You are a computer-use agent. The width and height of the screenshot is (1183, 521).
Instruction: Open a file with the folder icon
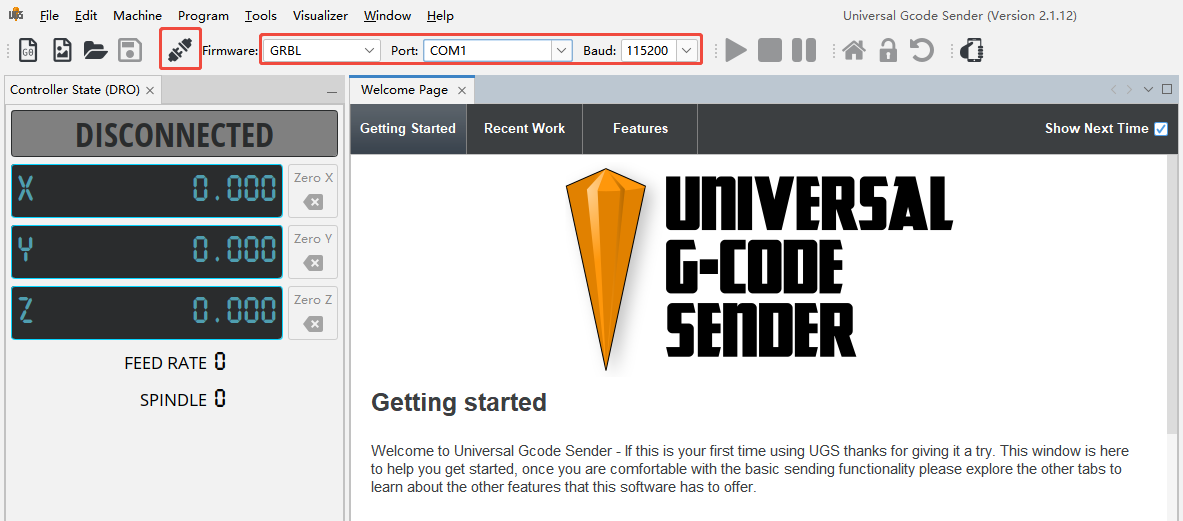pos(96,51)
